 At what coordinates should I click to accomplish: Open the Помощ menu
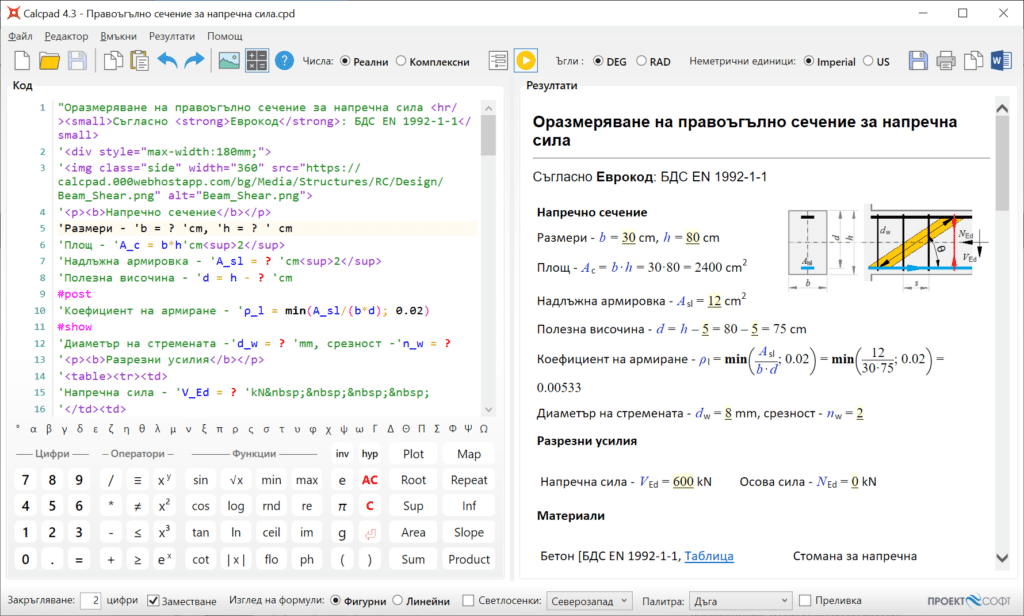pos(225,36)
